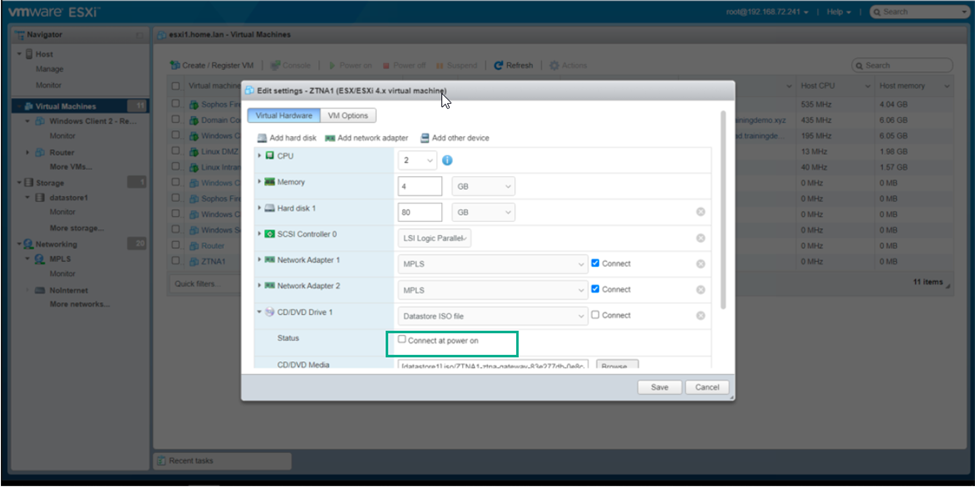Screen dimensions: 975x487
Task: Check Connect for CD/DVD Drive 1
Action: click(x=595, y=315)
